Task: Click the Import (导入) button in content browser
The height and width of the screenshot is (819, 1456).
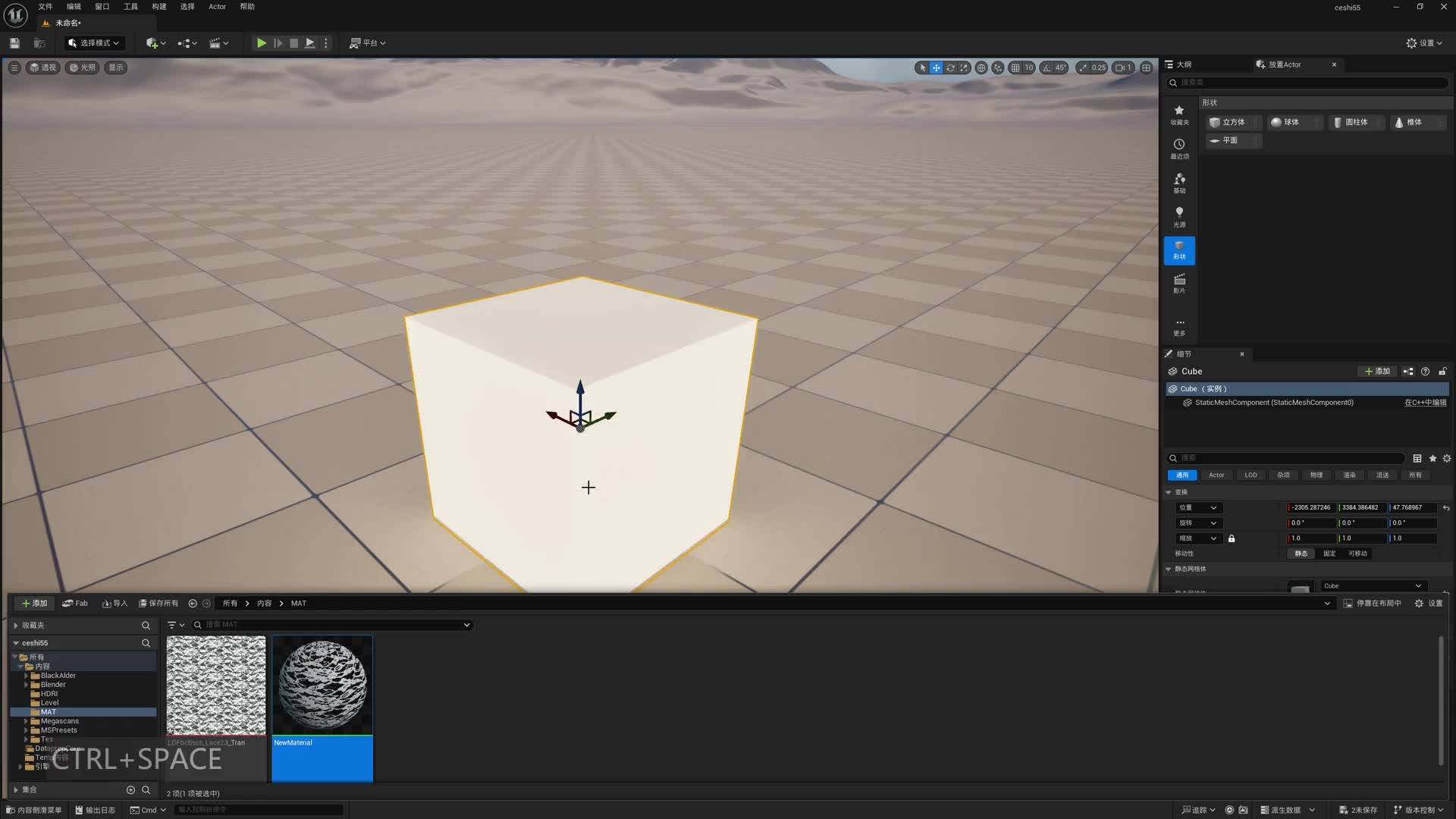Action: 115,604
